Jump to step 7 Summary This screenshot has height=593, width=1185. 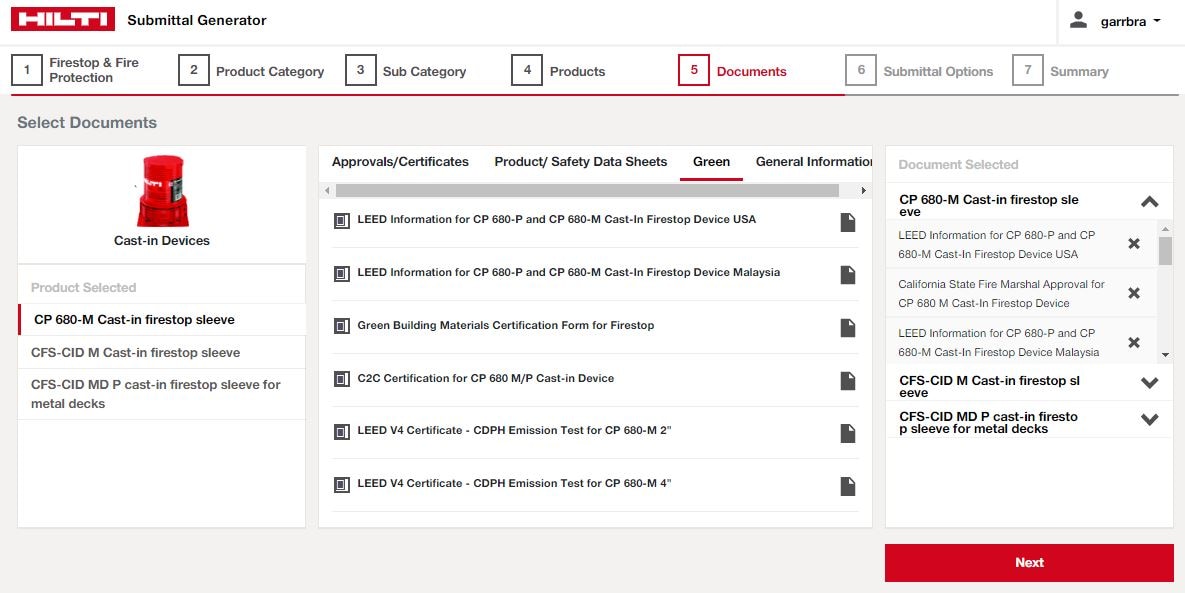click(1061, 70)
